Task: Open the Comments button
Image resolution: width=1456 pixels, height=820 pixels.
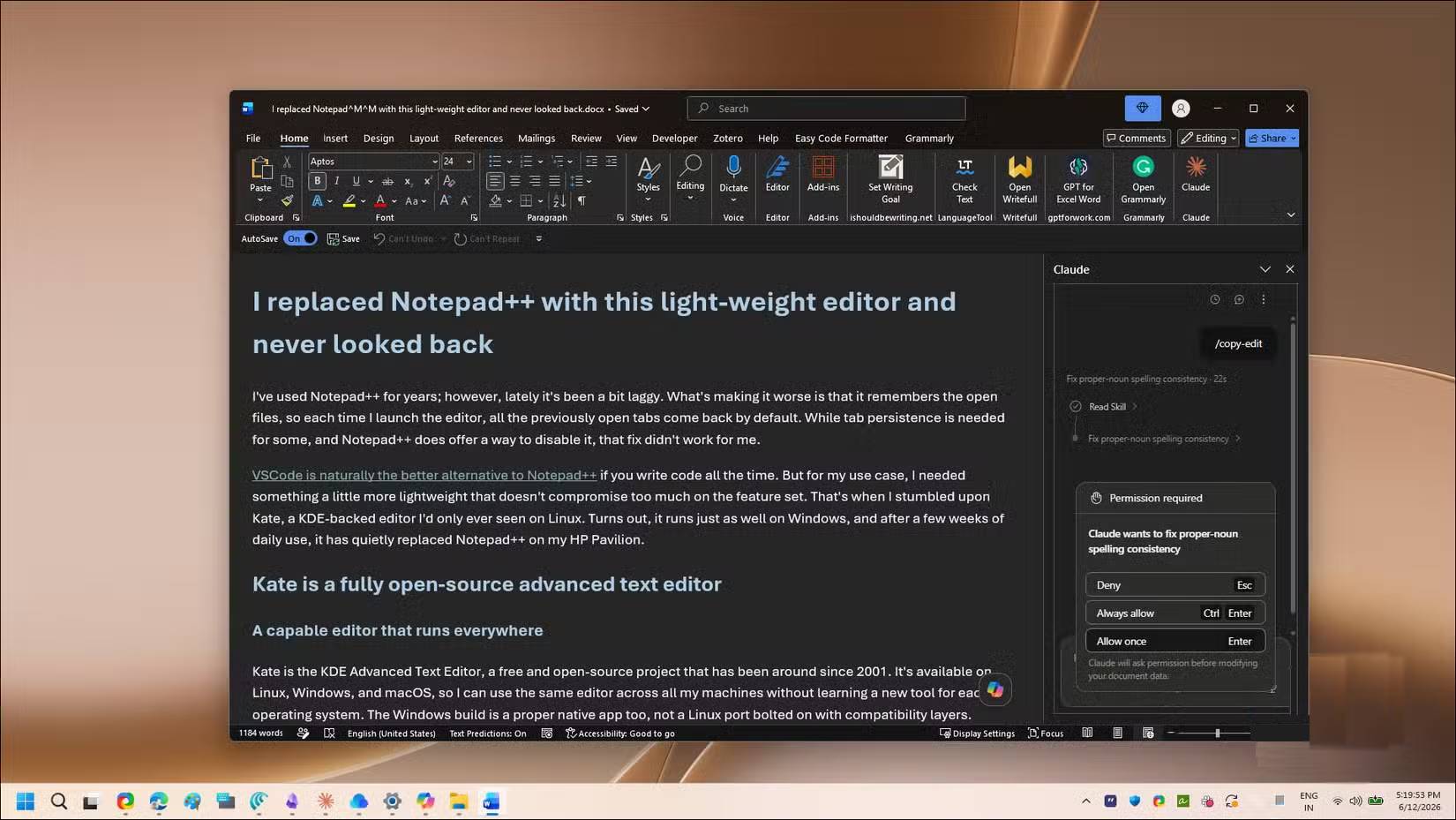Action: (x=1137, y=138)
